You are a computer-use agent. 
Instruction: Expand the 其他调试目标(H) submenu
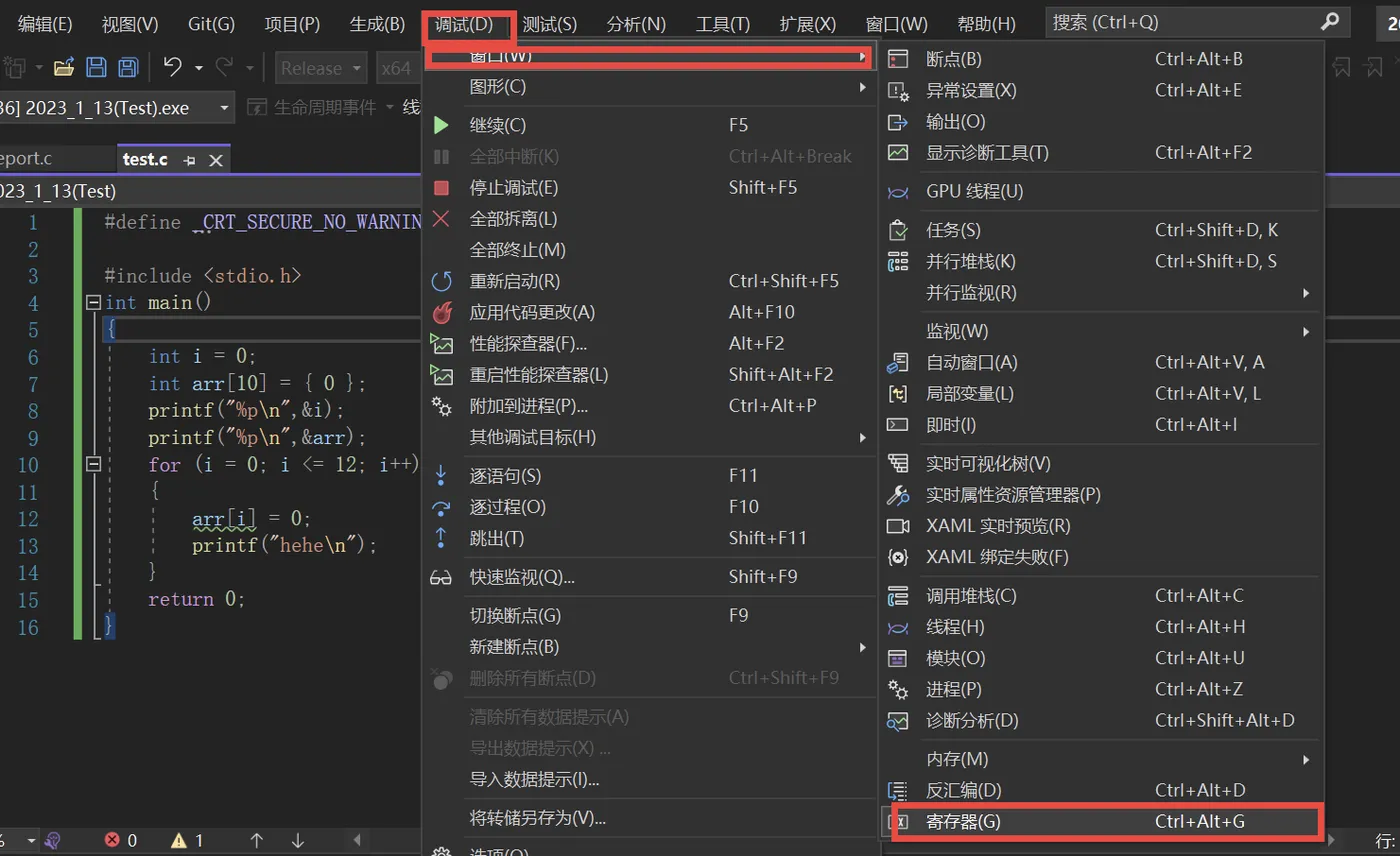coord(649,437)
